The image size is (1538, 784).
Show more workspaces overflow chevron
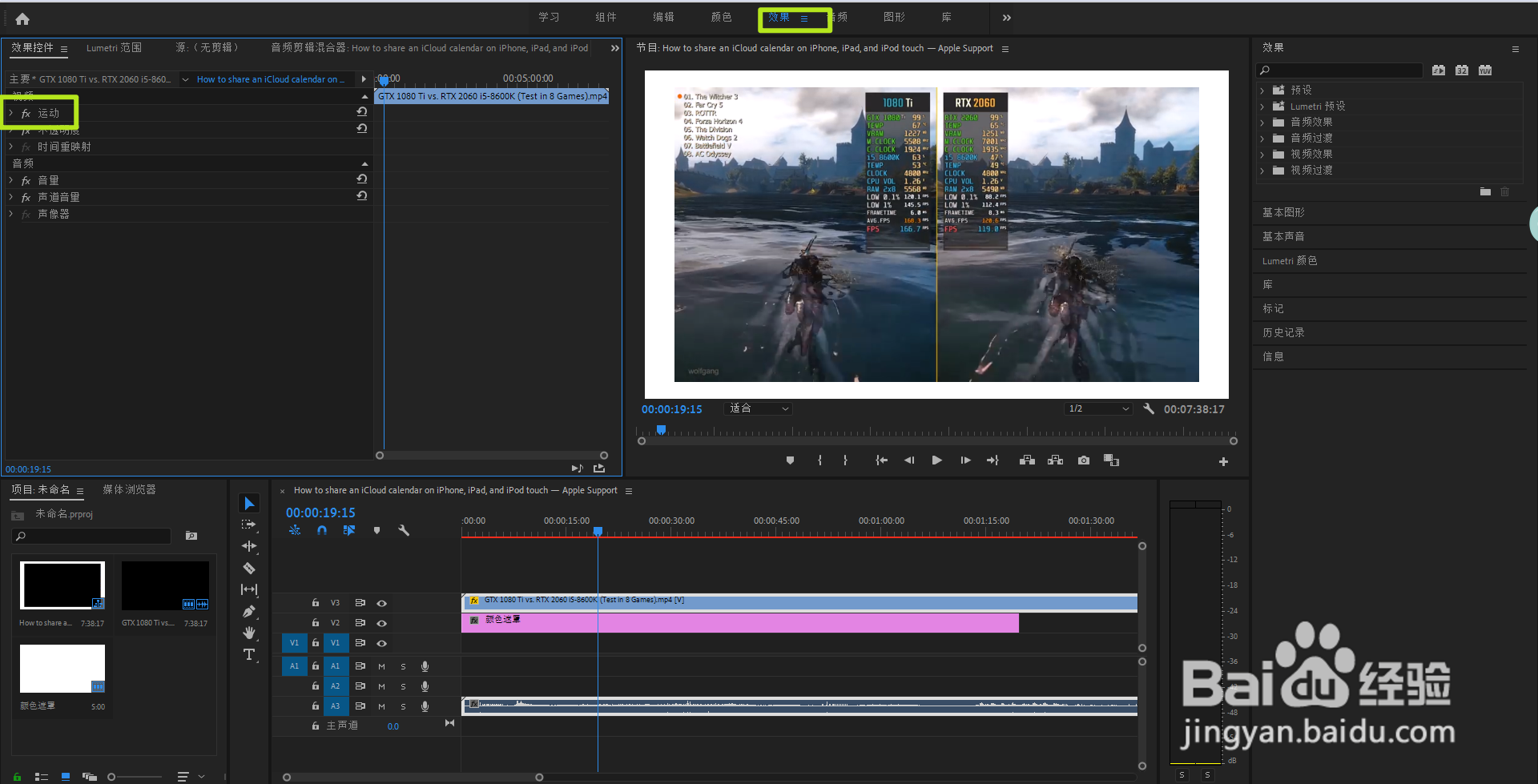pos(1007,18)
